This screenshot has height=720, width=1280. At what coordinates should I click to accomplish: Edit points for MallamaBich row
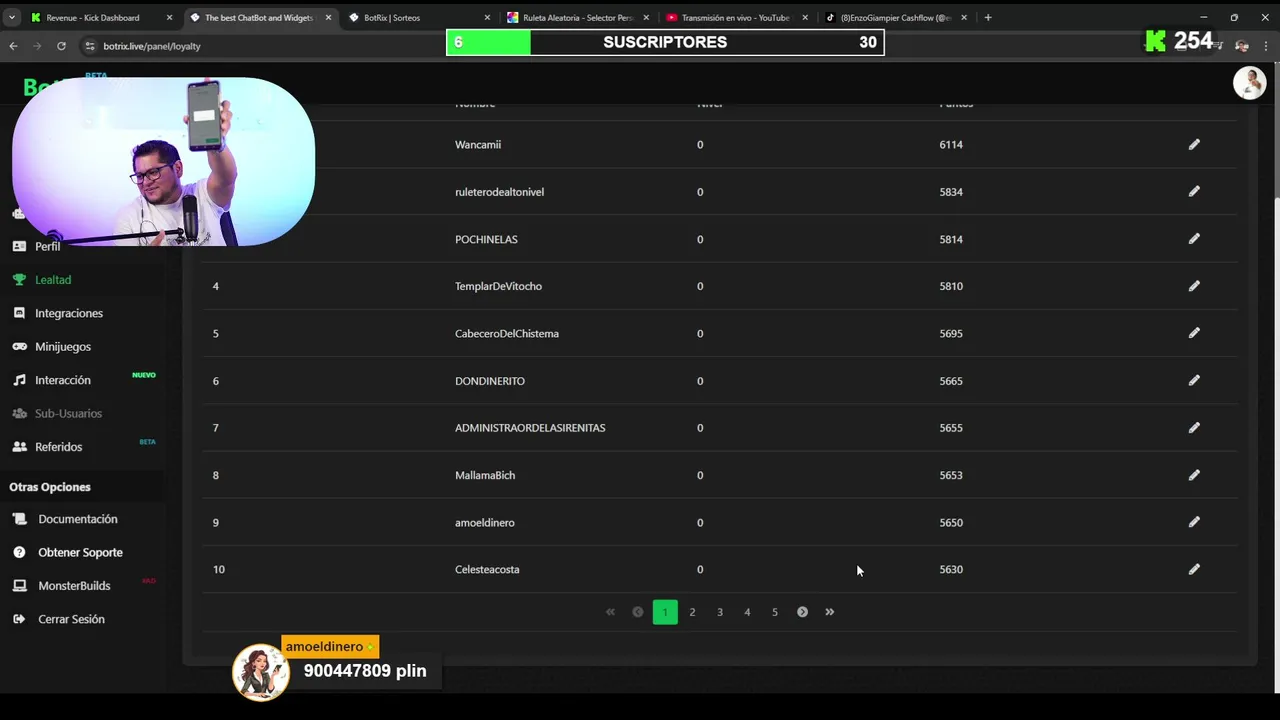1194,475
